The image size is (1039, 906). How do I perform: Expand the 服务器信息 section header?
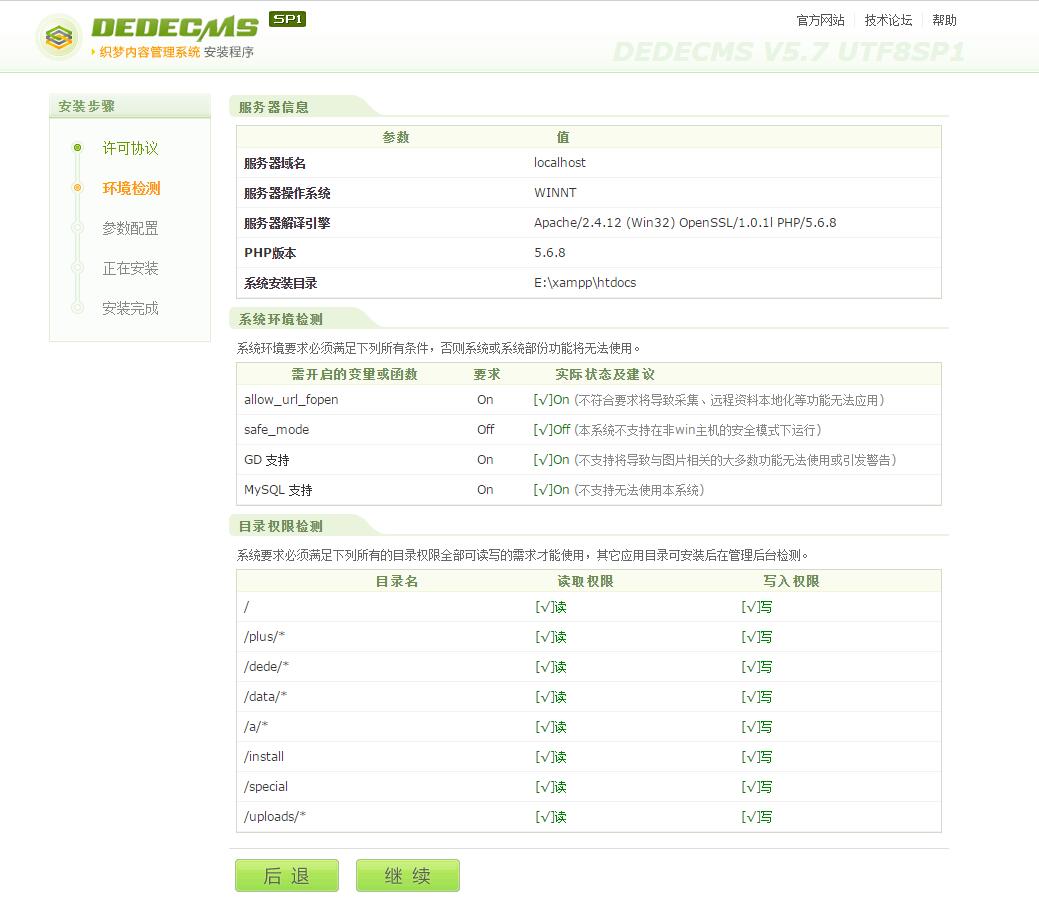276,106
